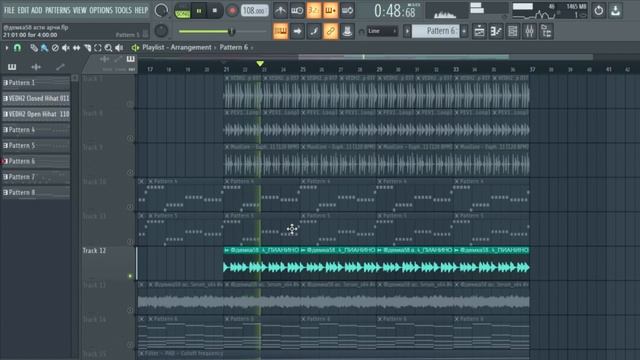
Task: Open the Playlist view icon
Action: [x=479, y=31]
